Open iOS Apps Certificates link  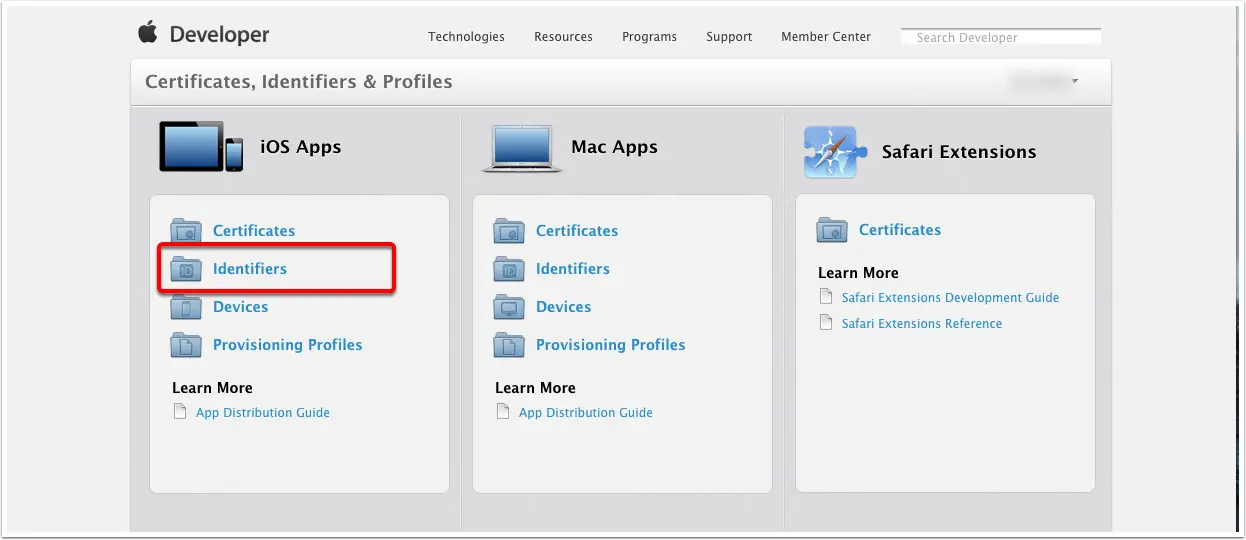[254, 231]
